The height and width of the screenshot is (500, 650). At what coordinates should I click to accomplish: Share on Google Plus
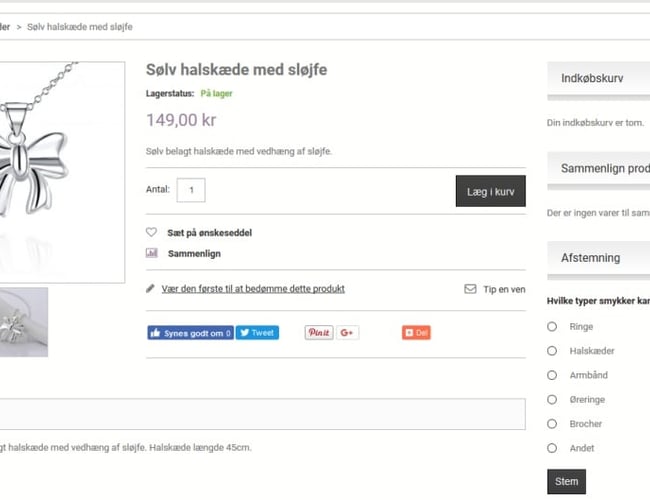[347, 333]
